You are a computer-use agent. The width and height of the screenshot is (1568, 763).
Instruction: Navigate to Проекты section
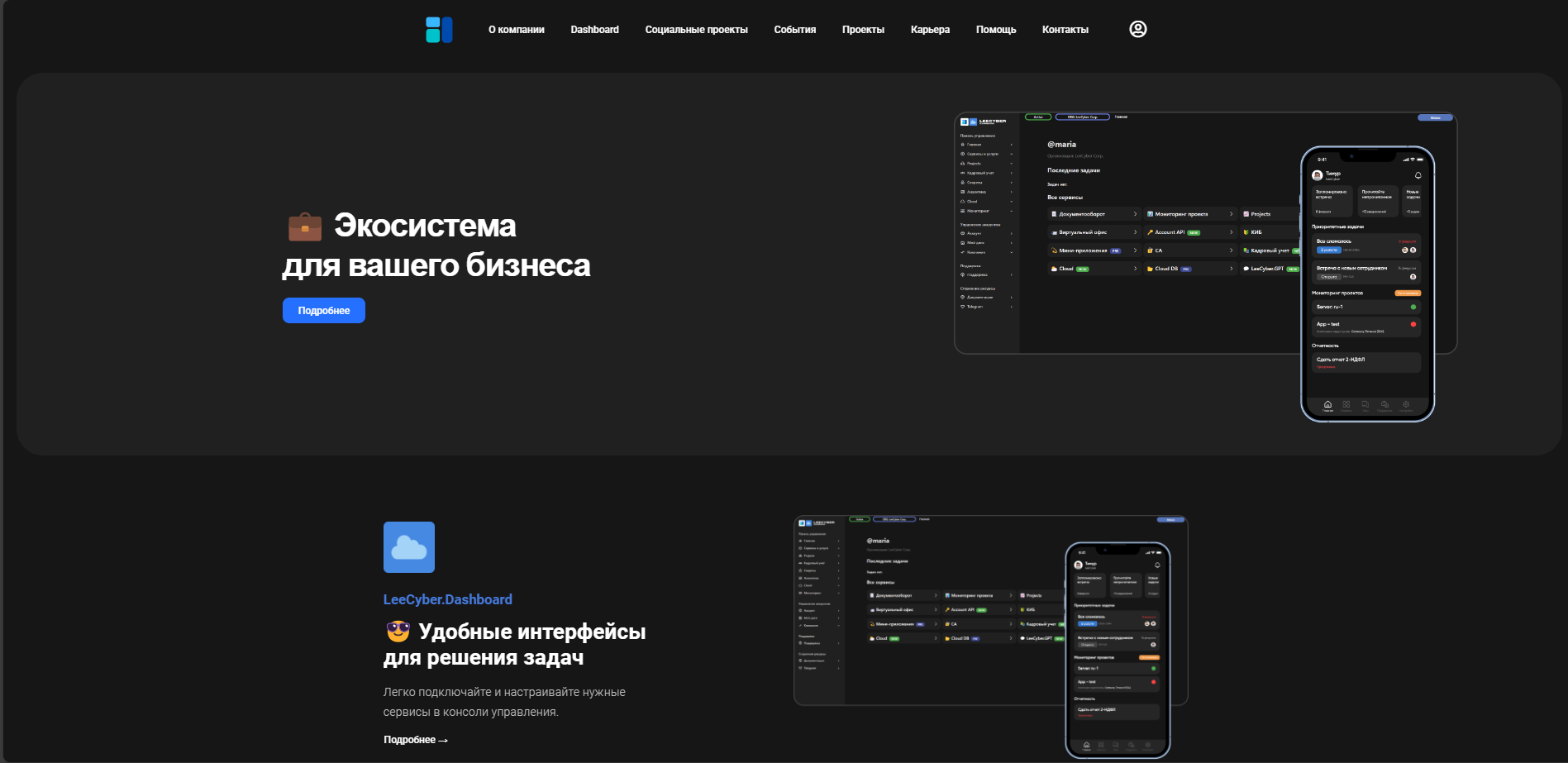(x=863, y=30)
